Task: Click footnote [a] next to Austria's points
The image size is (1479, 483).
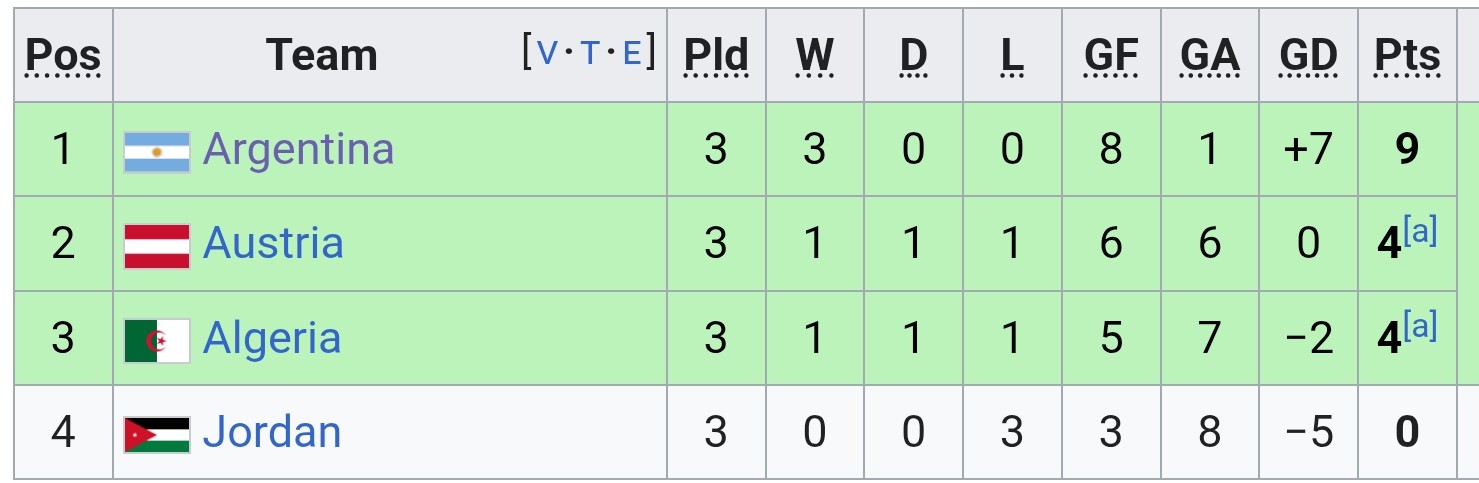Action: pyautogui.click(x=1420, y=232)
